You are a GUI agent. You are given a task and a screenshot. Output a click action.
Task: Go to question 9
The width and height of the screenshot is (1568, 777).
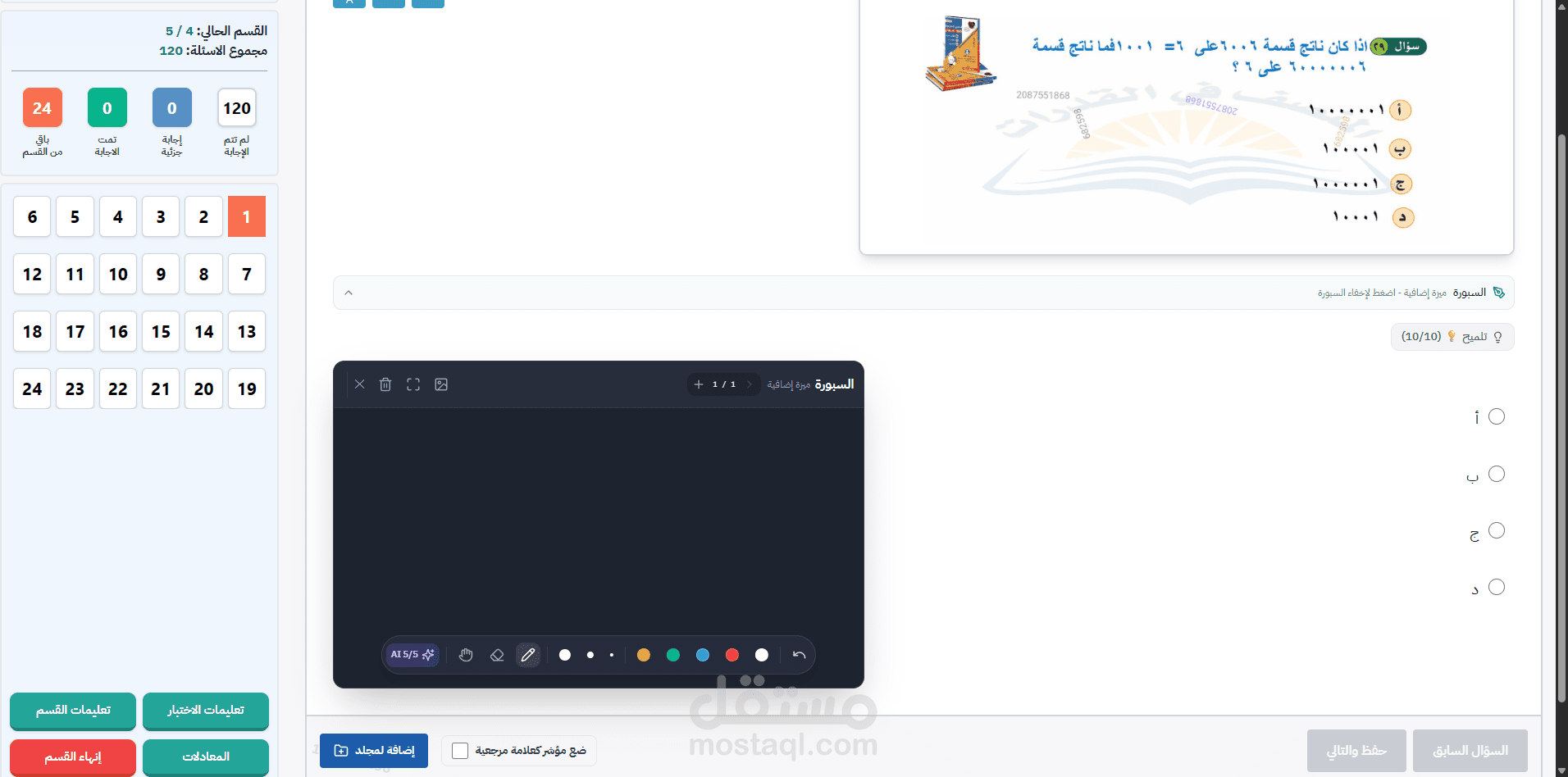click(161, 274)
